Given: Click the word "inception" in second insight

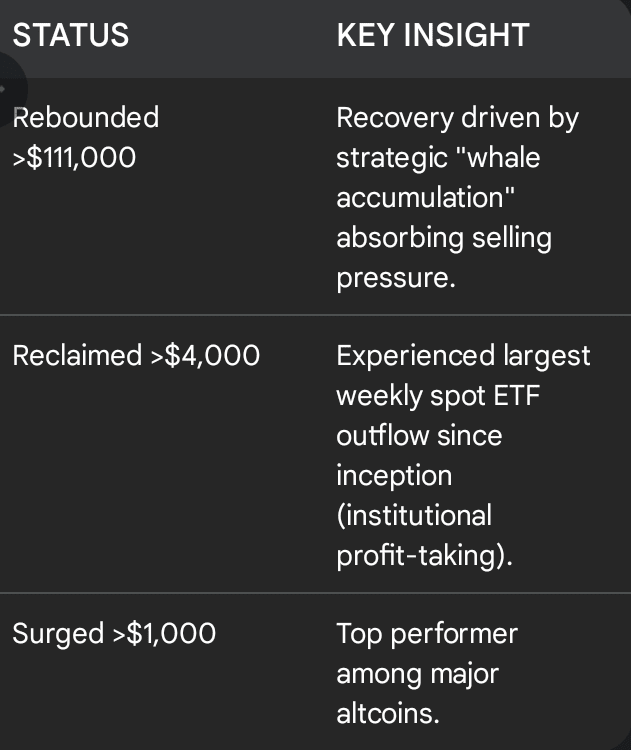Looking at the screenshot, I should click(x=393, y=475).
